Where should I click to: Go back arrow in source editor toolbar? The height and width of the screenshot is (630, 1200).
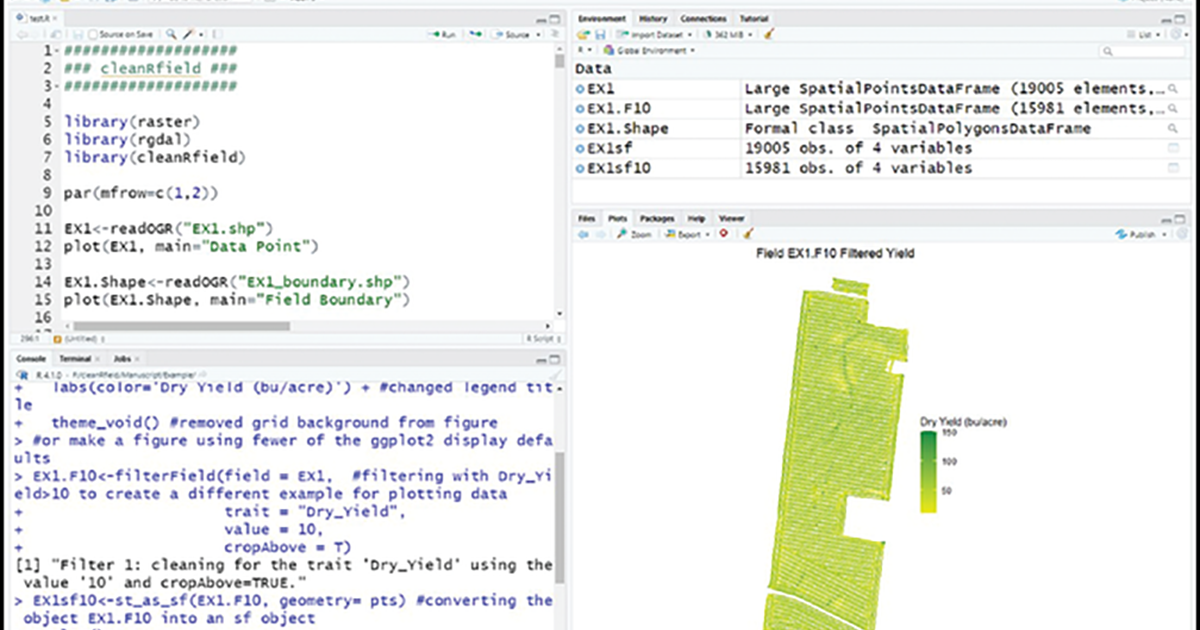(22, 34)
